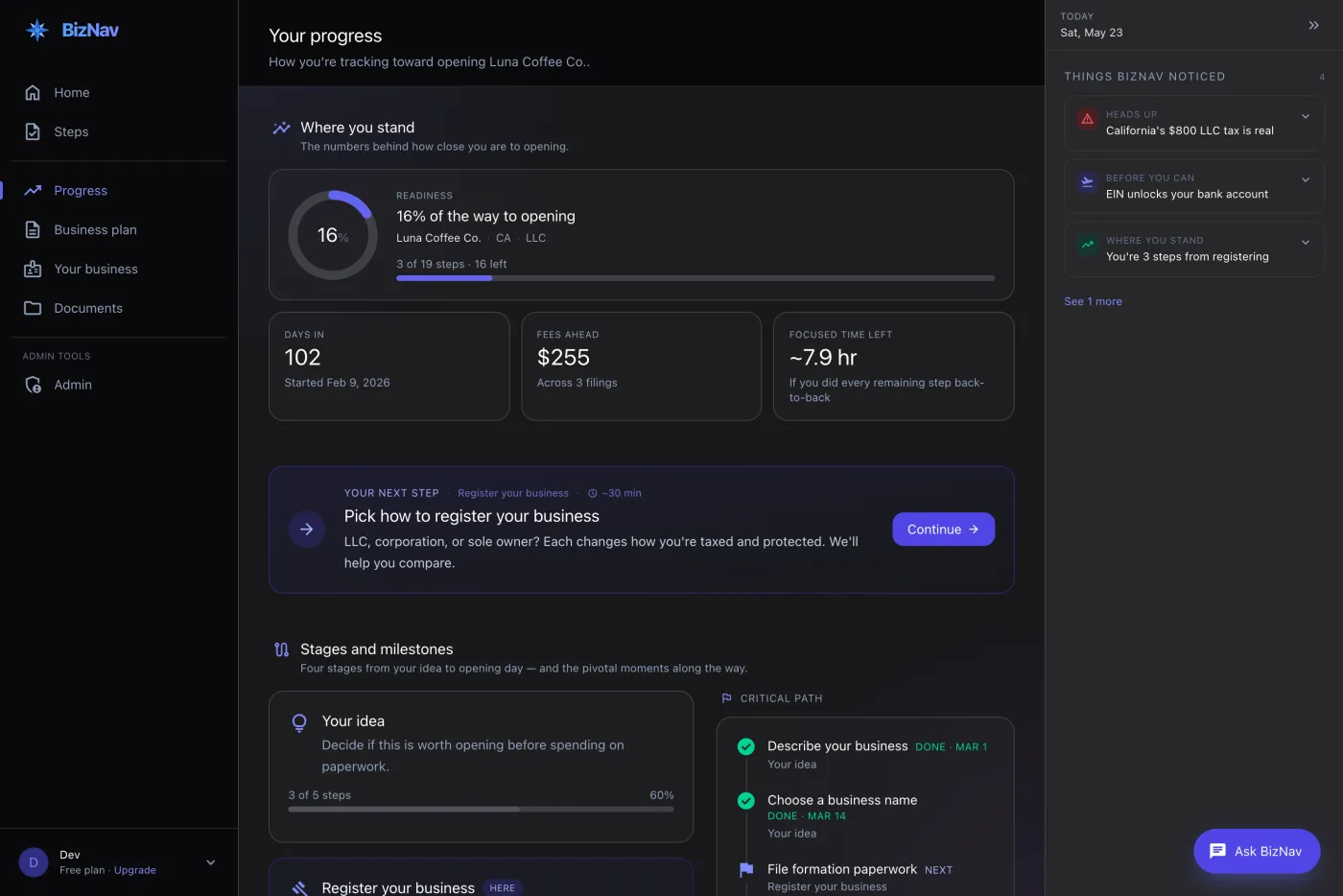Click the BizNav star logo icon
Image resolution: width=1343 pixels, height=896 pixels.
[37, 30]
